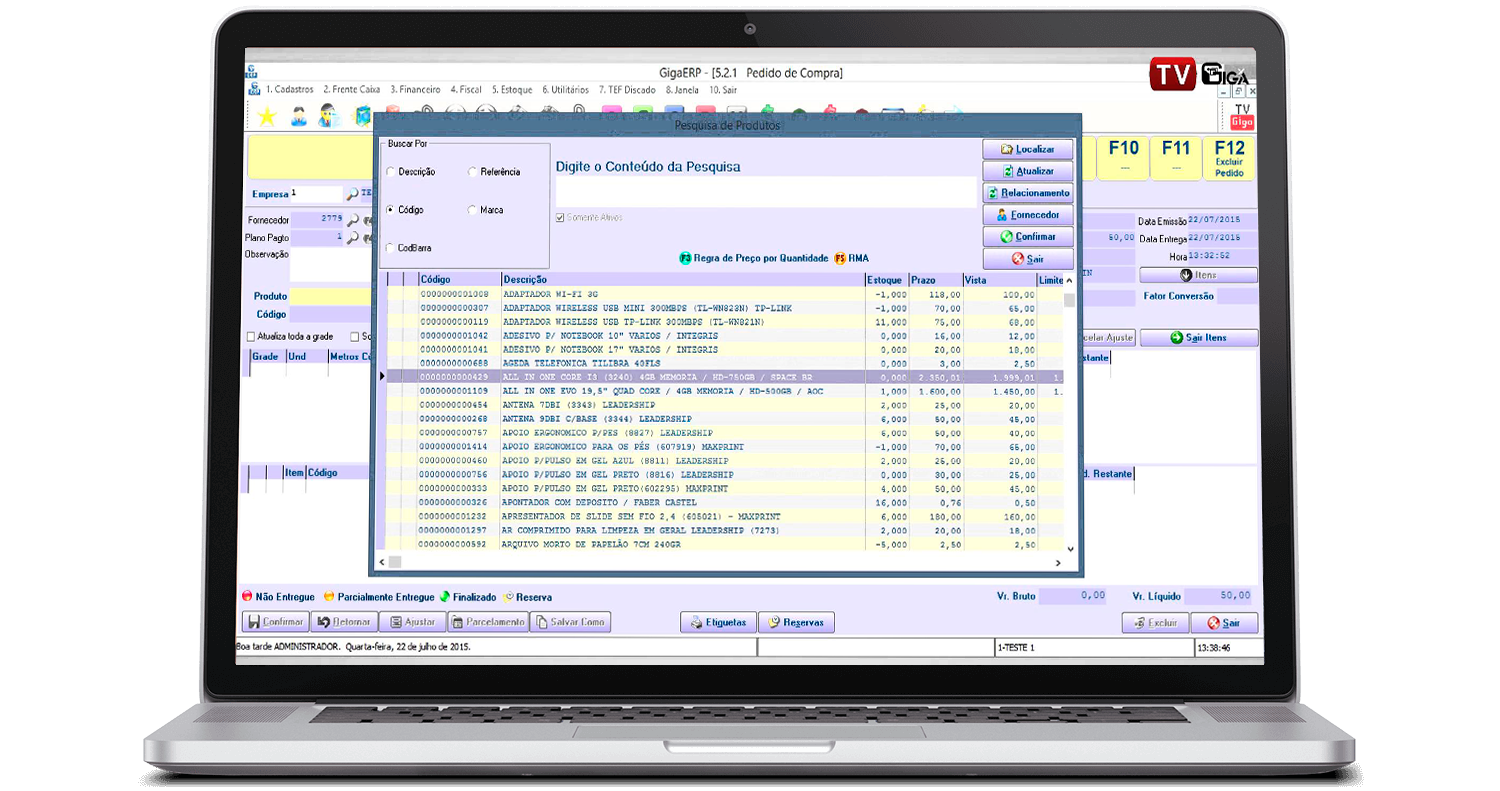
Task: Click the magnifier beside the Empresa field
Action: click(352, 194)
